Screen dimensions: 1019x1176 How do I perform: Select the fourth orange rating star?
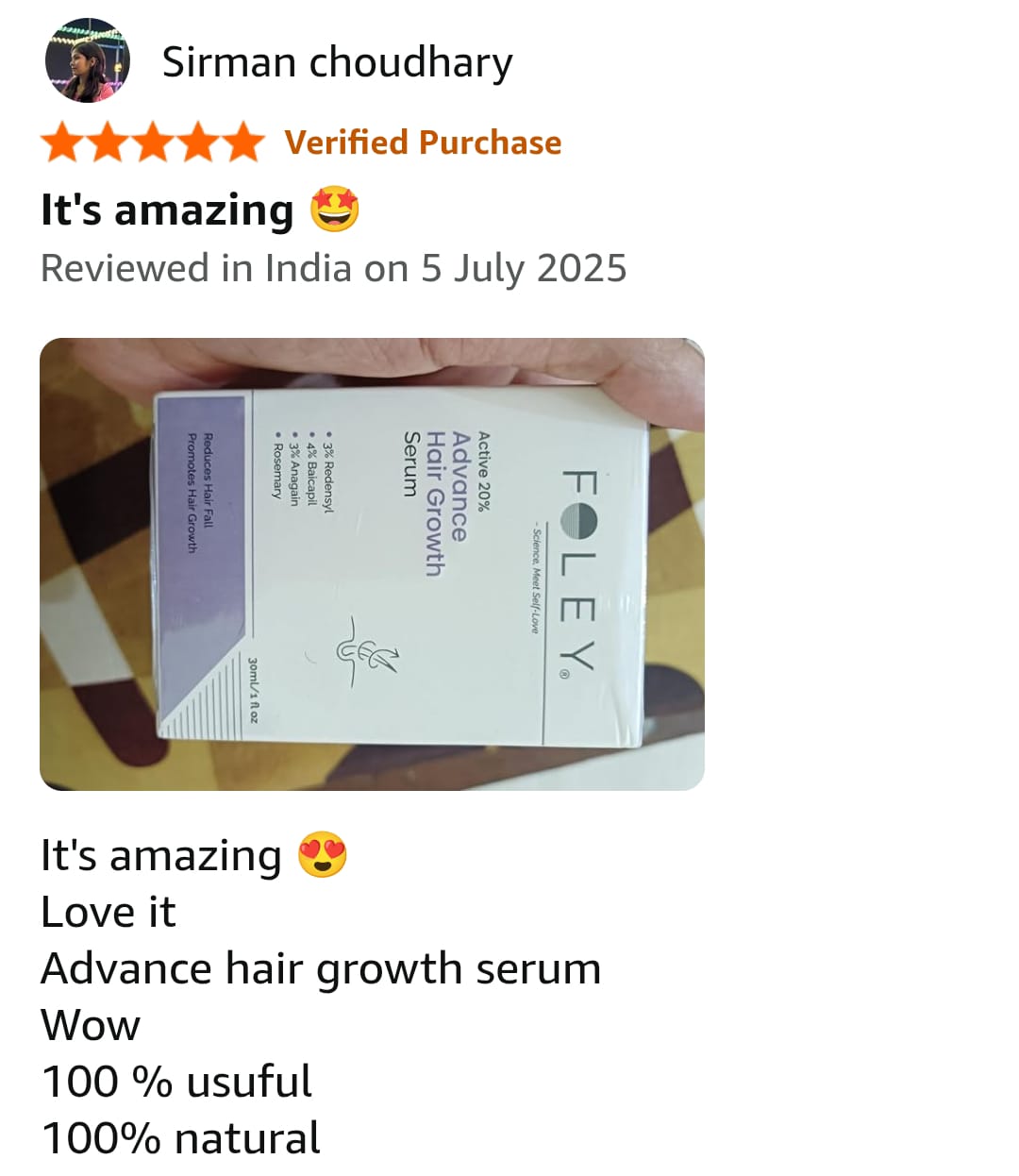coord(198,142)
